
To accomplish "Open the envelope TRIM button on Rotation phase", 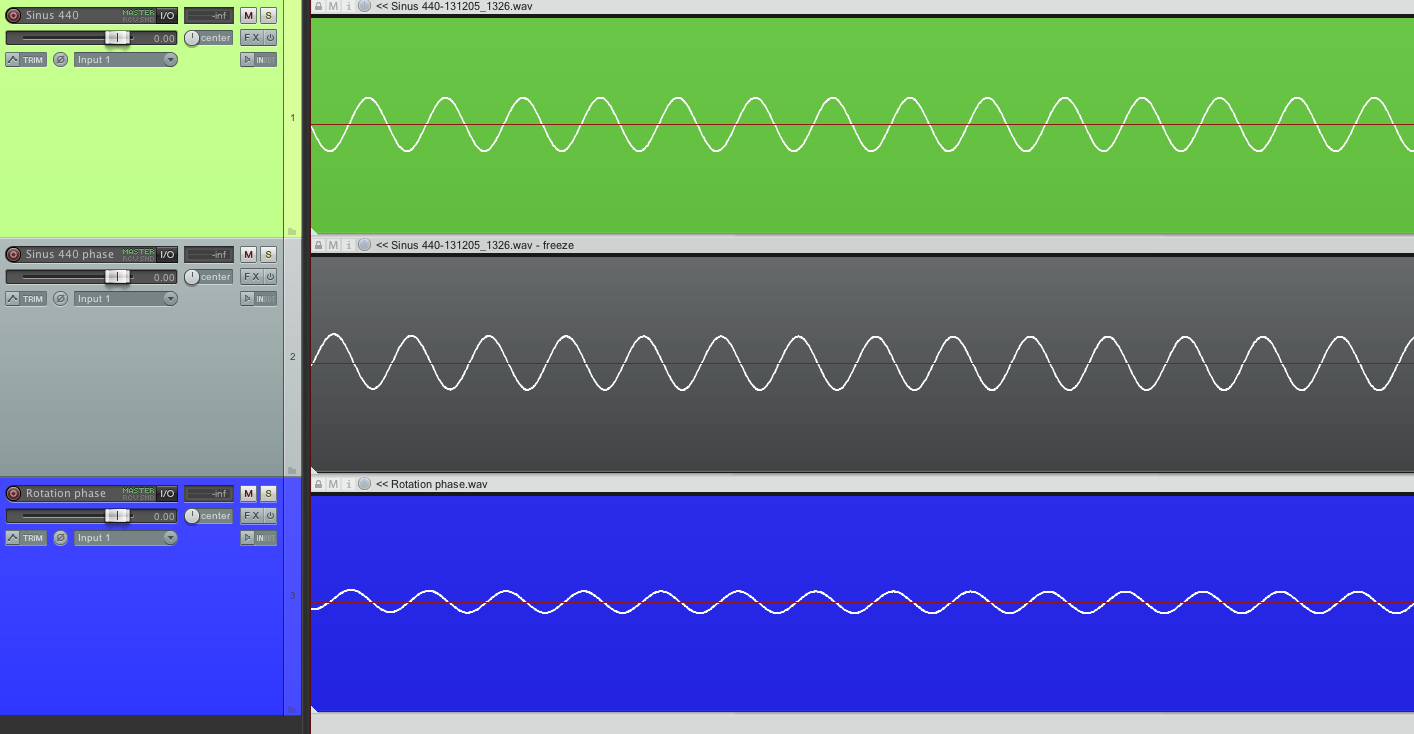I will 26,538.
